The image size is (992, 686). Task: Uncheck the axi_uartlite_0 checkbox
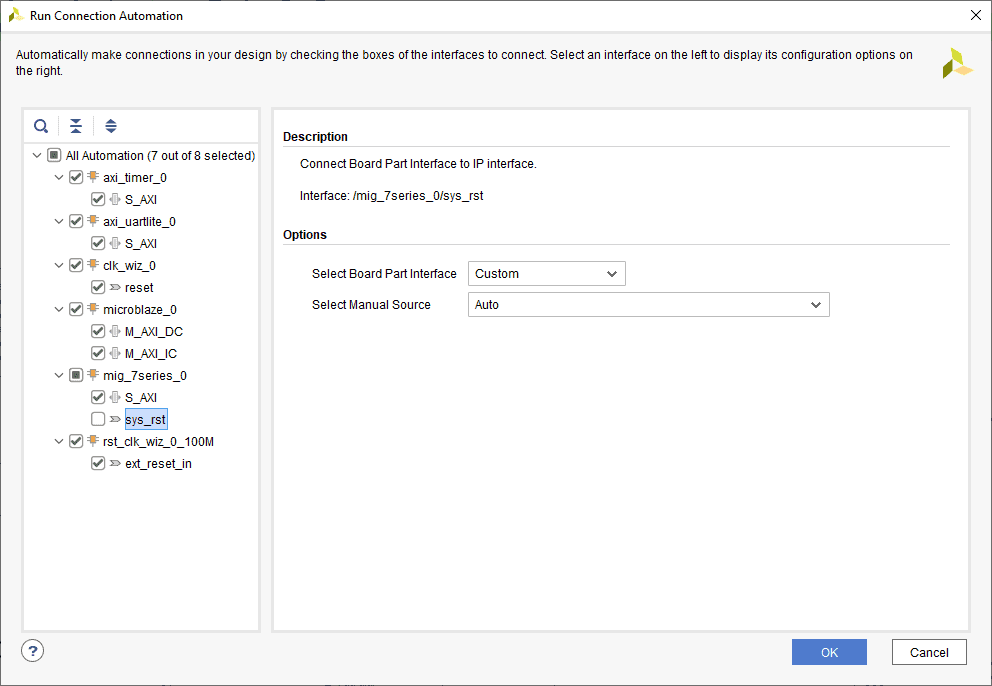point(76,222)
